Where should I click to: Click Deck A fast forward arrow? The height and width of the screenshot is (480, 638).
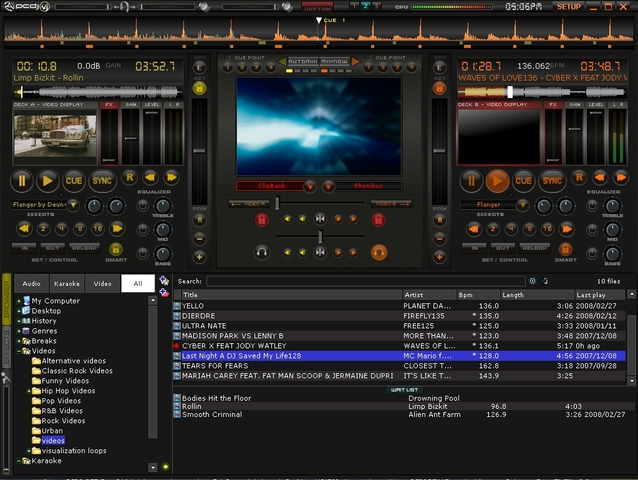tap(172, 177)
